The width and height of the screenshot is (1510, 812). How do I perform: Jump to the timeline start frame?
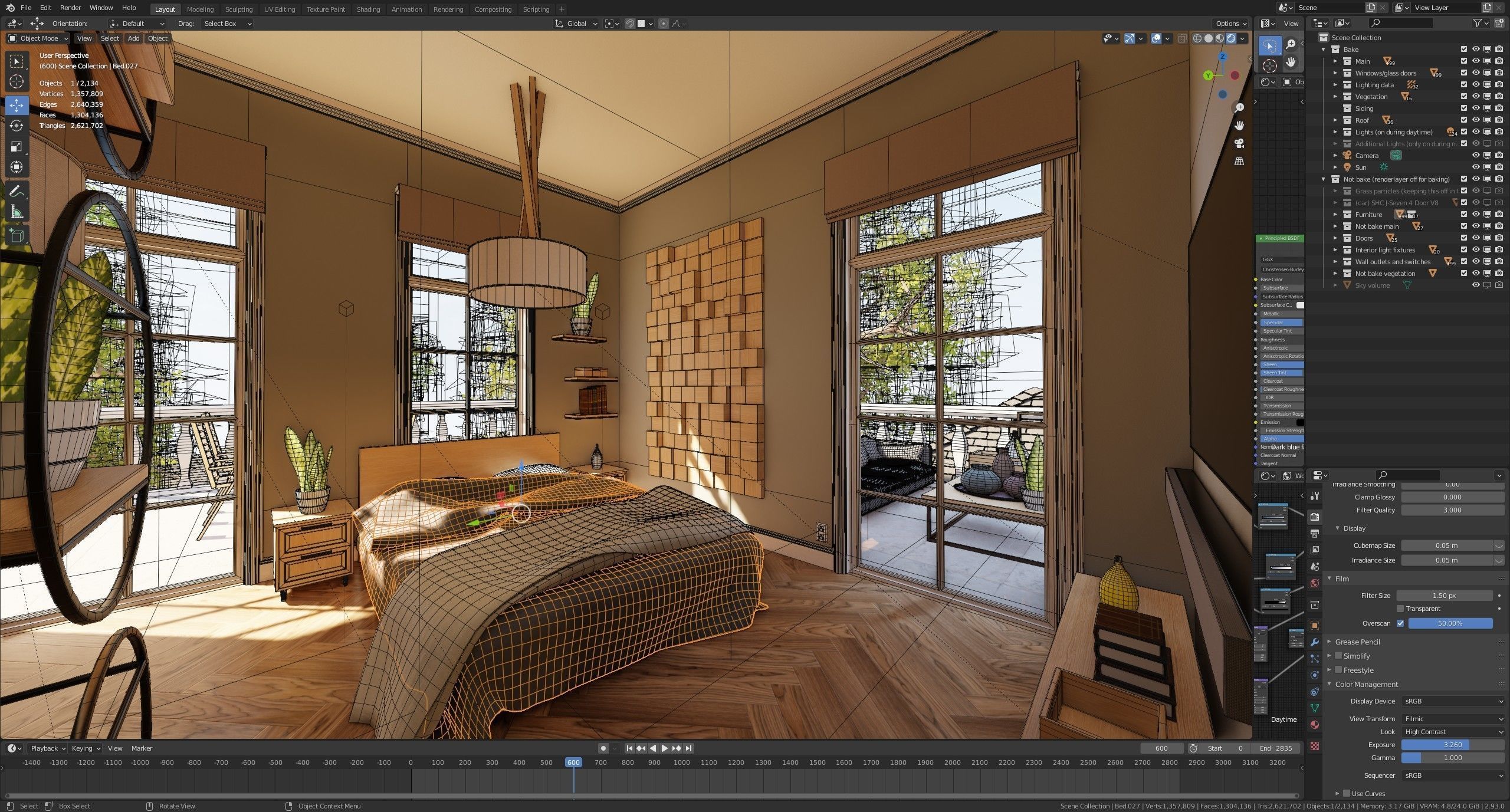(x=629, y=748)
